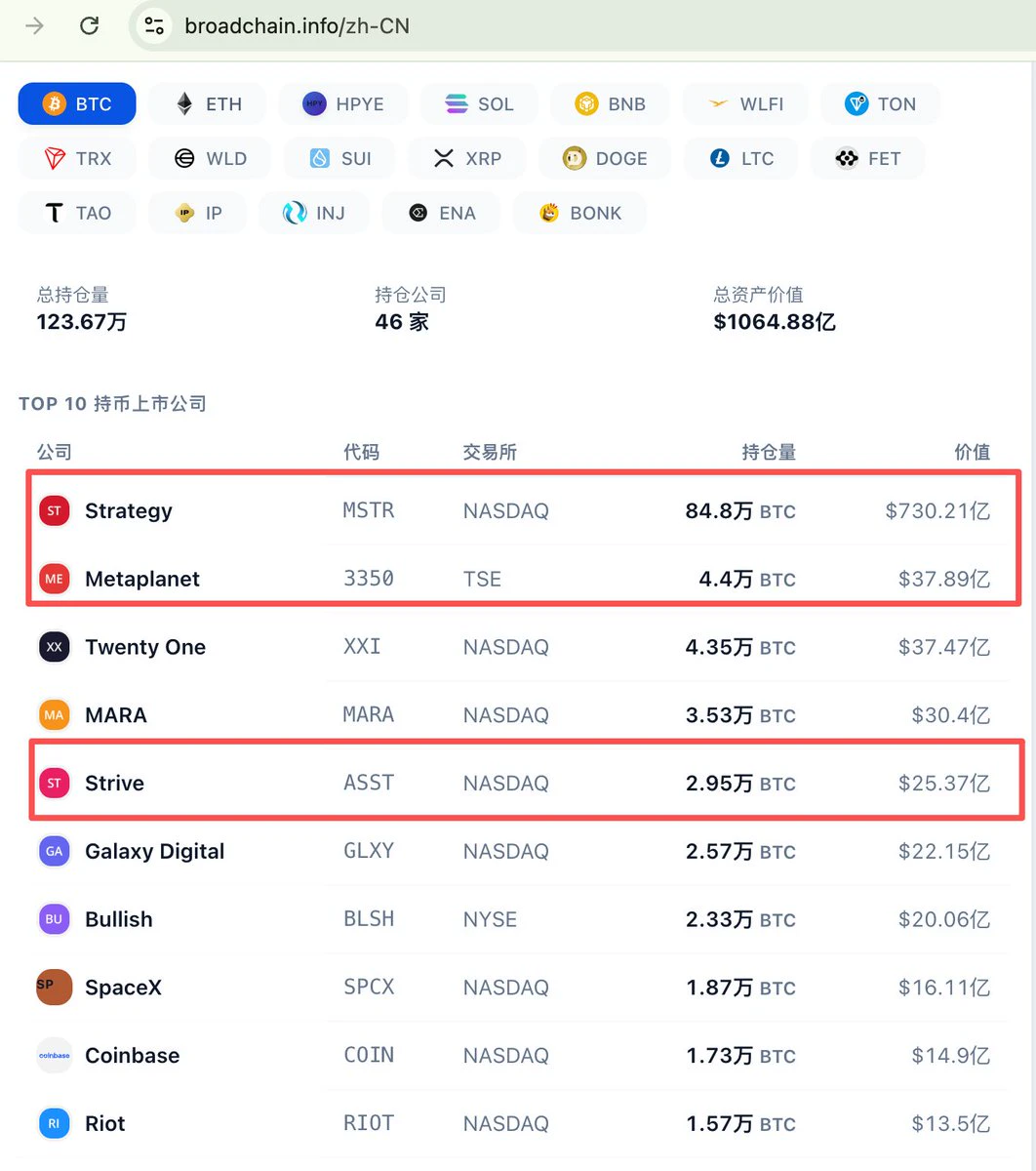The width and height of the screenshot is (1036, 1171).
Task: Click the SpaceX SP logo icon
Action: [x=54, y=988]
